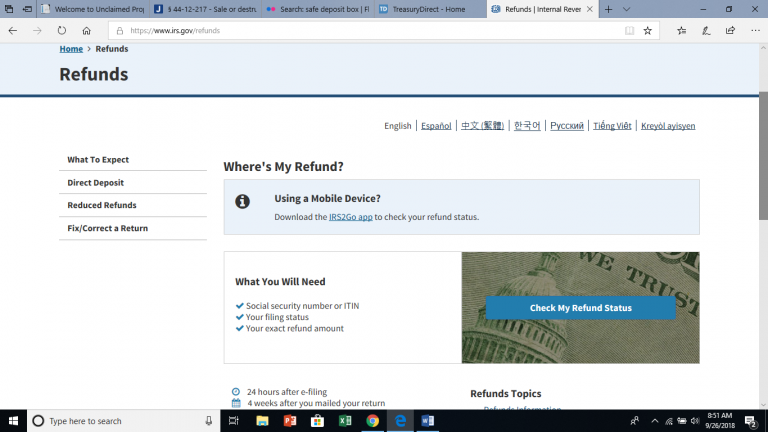Open browser Settings and more menu
768x432 pixels.
tap(754, 30)
